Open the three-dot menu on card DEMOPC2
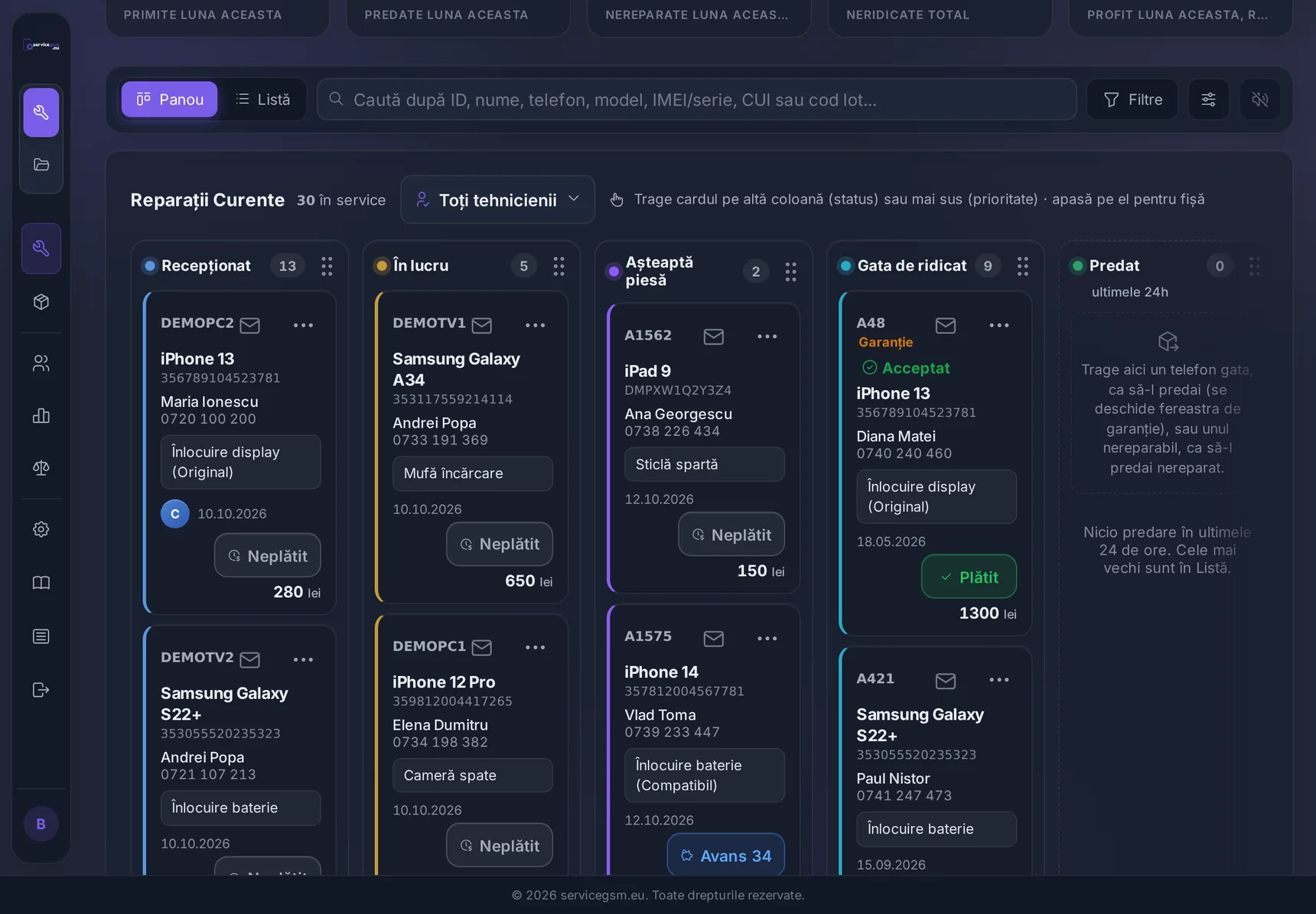This screenshot has width=1316, height=914. click(x=303, y=325)
